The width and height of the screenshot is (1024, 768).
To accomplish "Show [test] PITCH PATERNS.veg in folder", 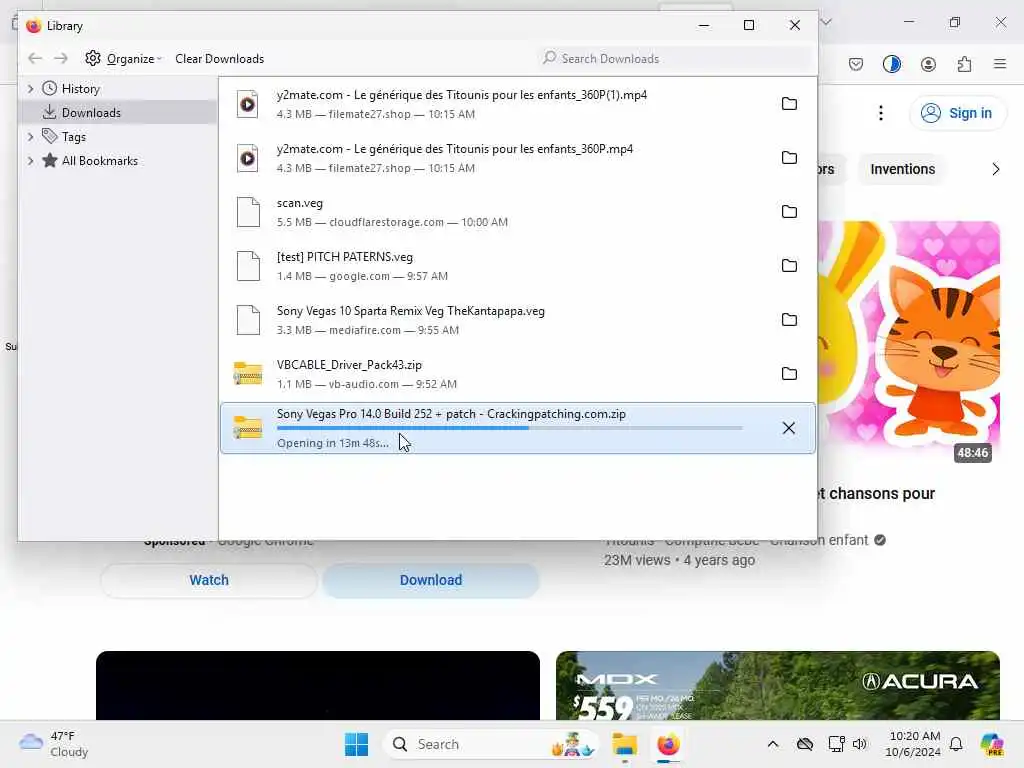I will (789, 266).
